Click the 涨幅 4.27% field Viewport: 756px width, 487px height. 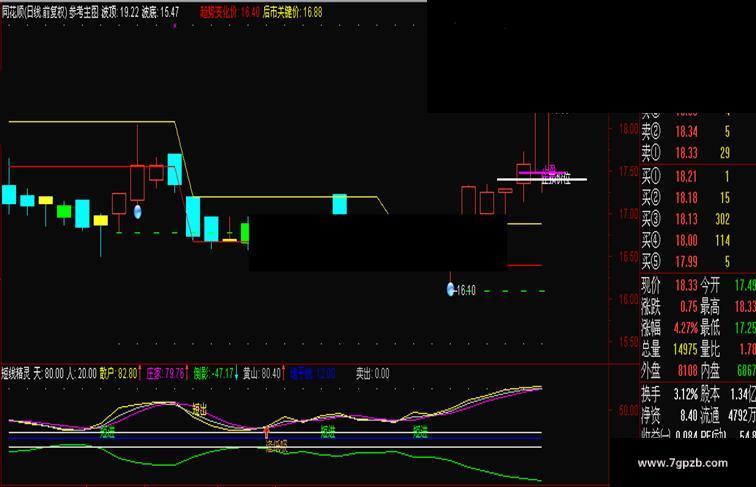[x=670, y=328]
